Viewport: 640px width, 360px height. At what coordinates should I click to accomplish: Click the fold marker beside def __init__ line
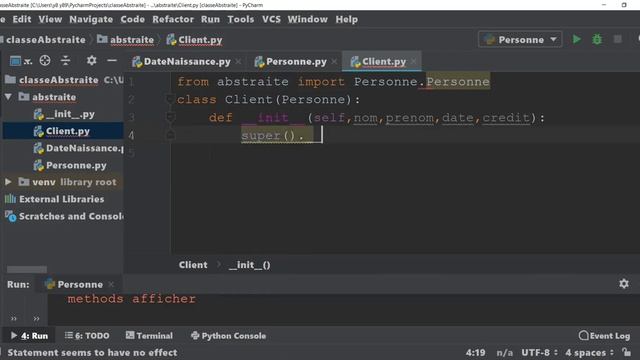coord(171,118)
